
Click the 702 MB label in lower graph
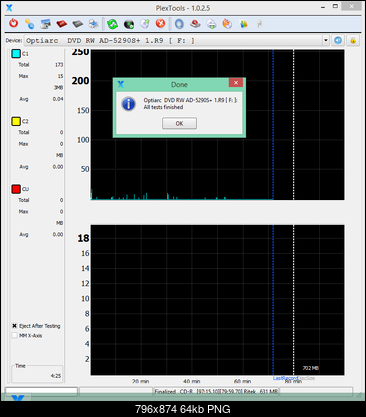(x=311, y=368)
